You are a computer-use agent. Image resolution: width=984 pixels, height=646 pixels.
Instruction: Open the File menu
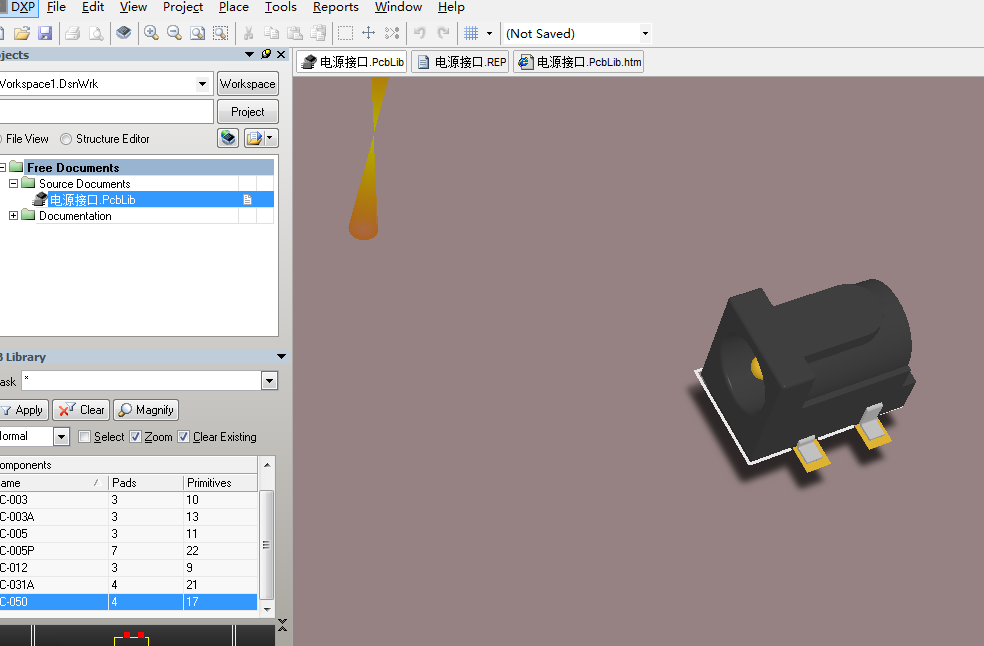[56, 7]
